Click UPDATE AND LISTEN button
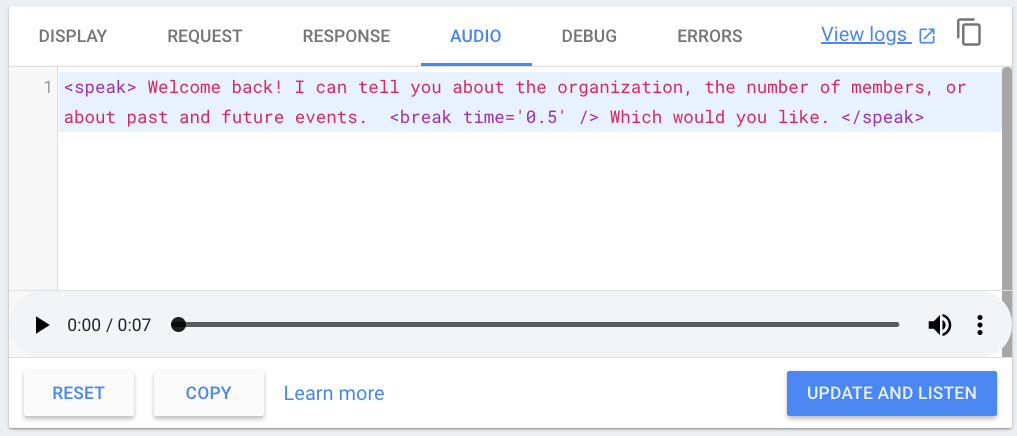Screen dimensions: 1017x436 892,393
